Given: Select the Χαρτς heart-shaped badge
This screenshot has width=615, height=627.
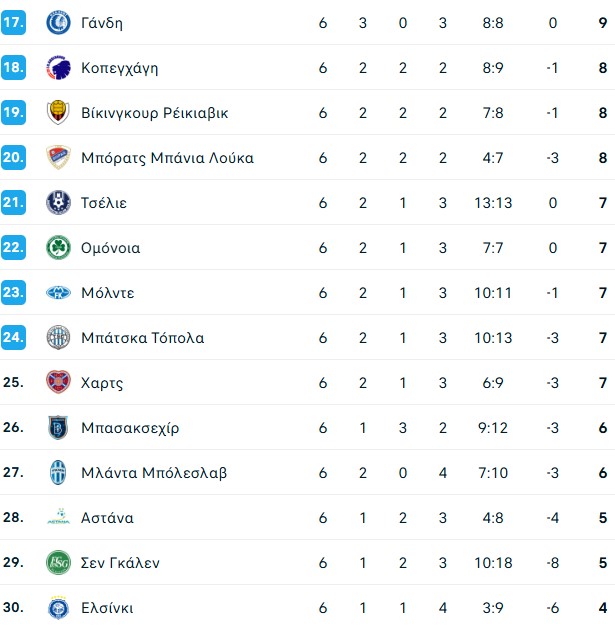Looking at the screenshot, I should point(58,382).
